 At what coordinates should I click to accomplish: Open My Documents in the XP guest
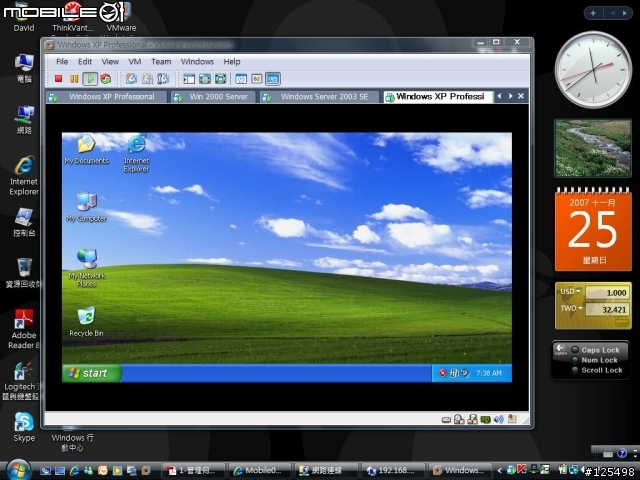tap(87, 149)
